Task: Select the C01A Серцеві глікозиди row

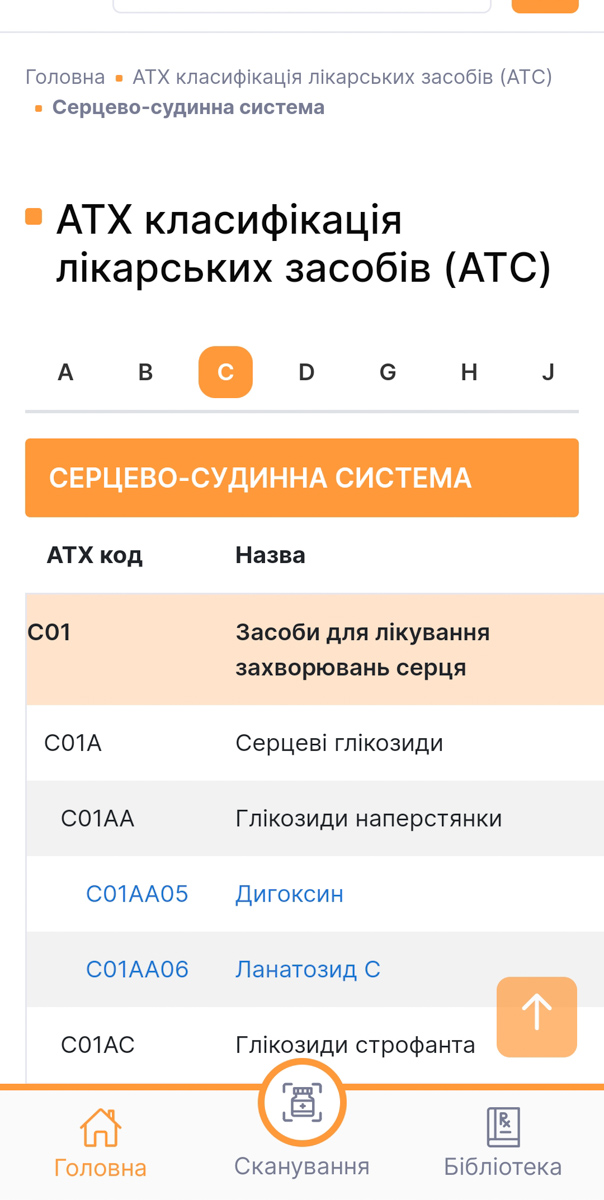Action: point(315,743)
